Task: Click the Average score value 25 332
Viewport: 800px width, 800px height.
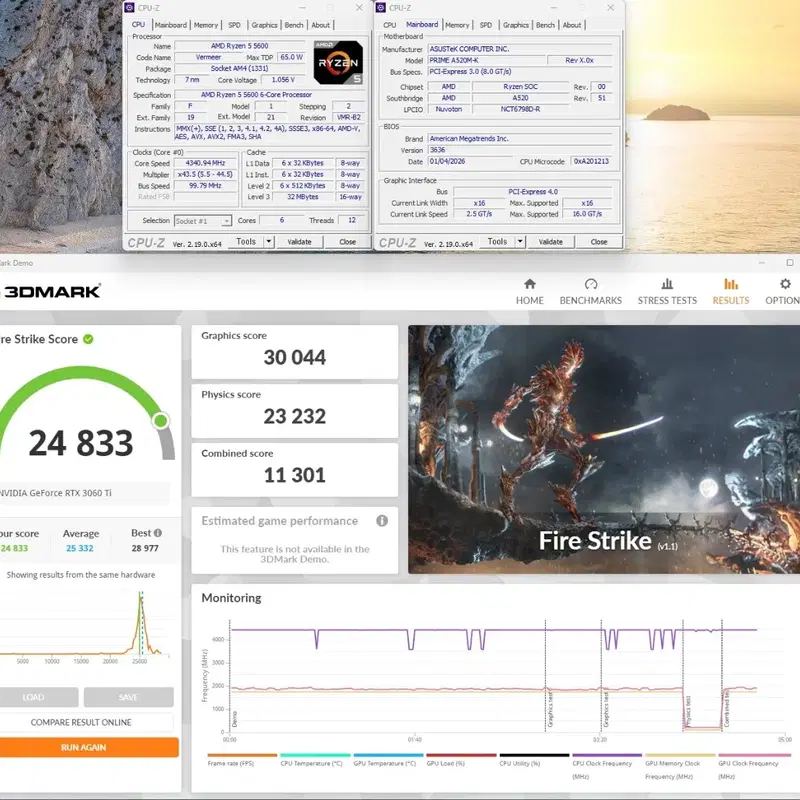Action: click(80, 548)
